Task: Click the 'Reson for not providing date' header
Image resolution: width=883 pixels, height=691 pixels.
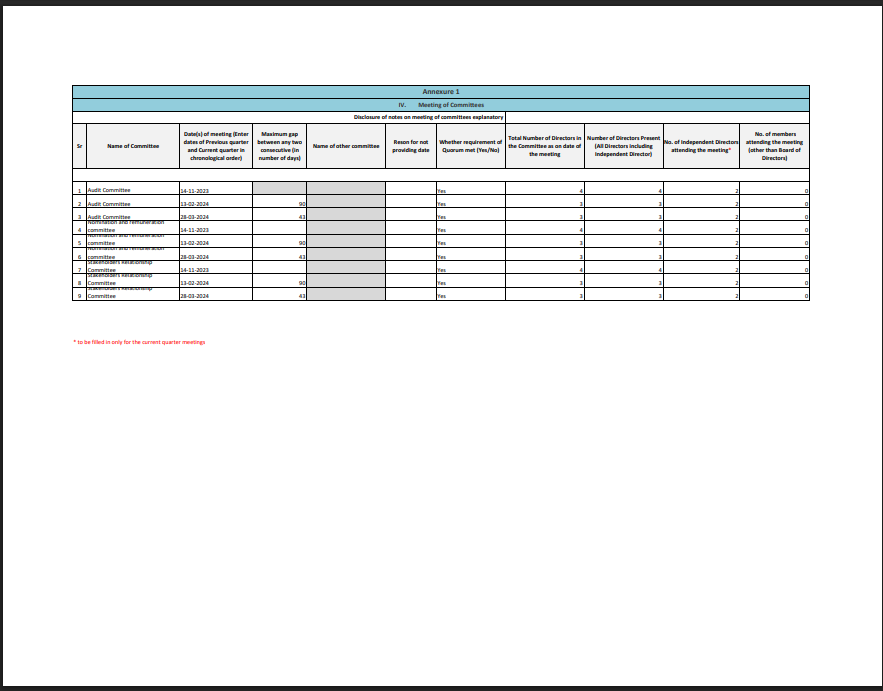Action: [x=411, y=146]
